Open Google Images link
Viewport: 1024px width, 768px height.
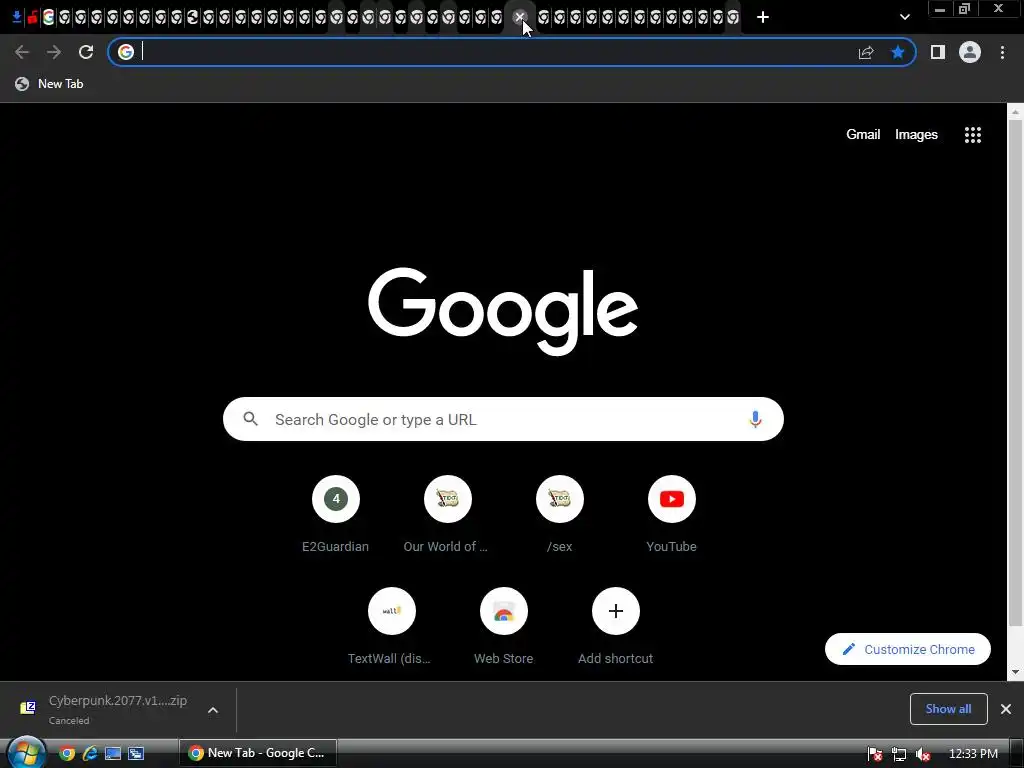916,135
